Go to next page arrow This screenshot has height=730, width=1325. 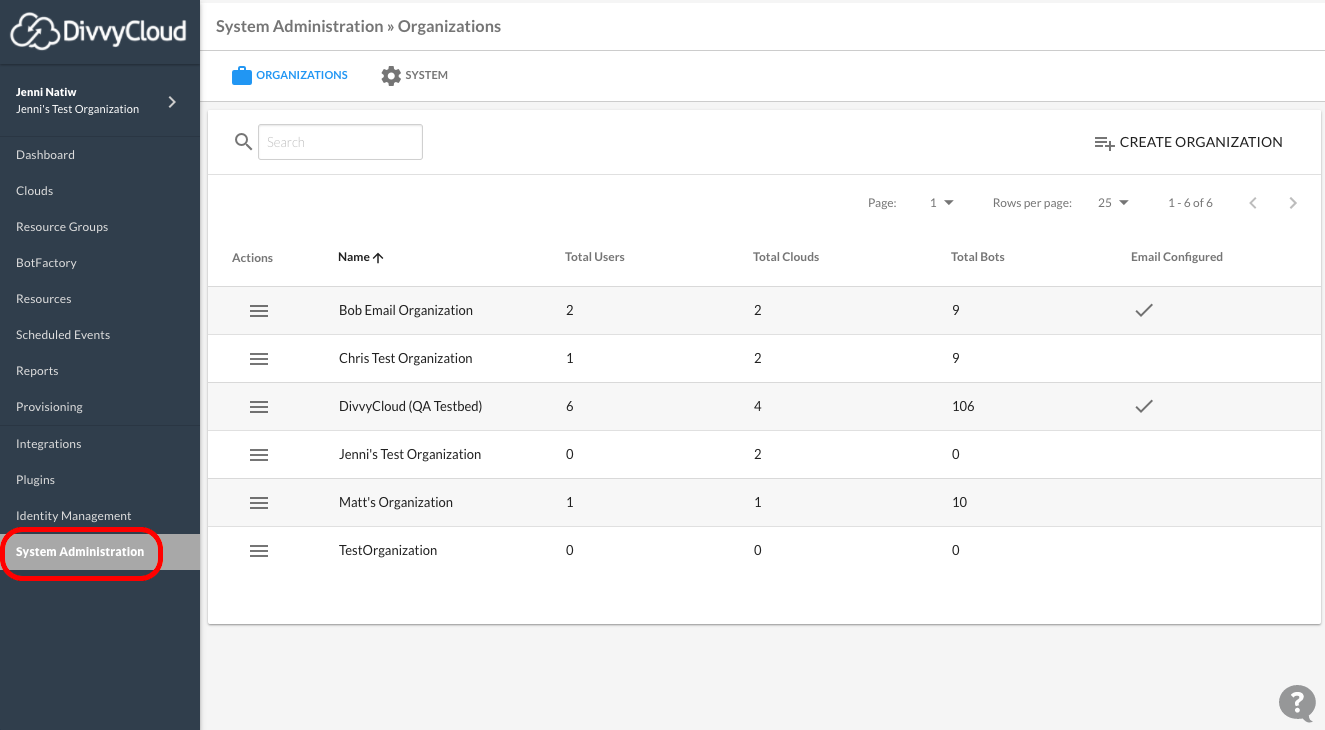pyautogui.click(x=1293, y=203)
